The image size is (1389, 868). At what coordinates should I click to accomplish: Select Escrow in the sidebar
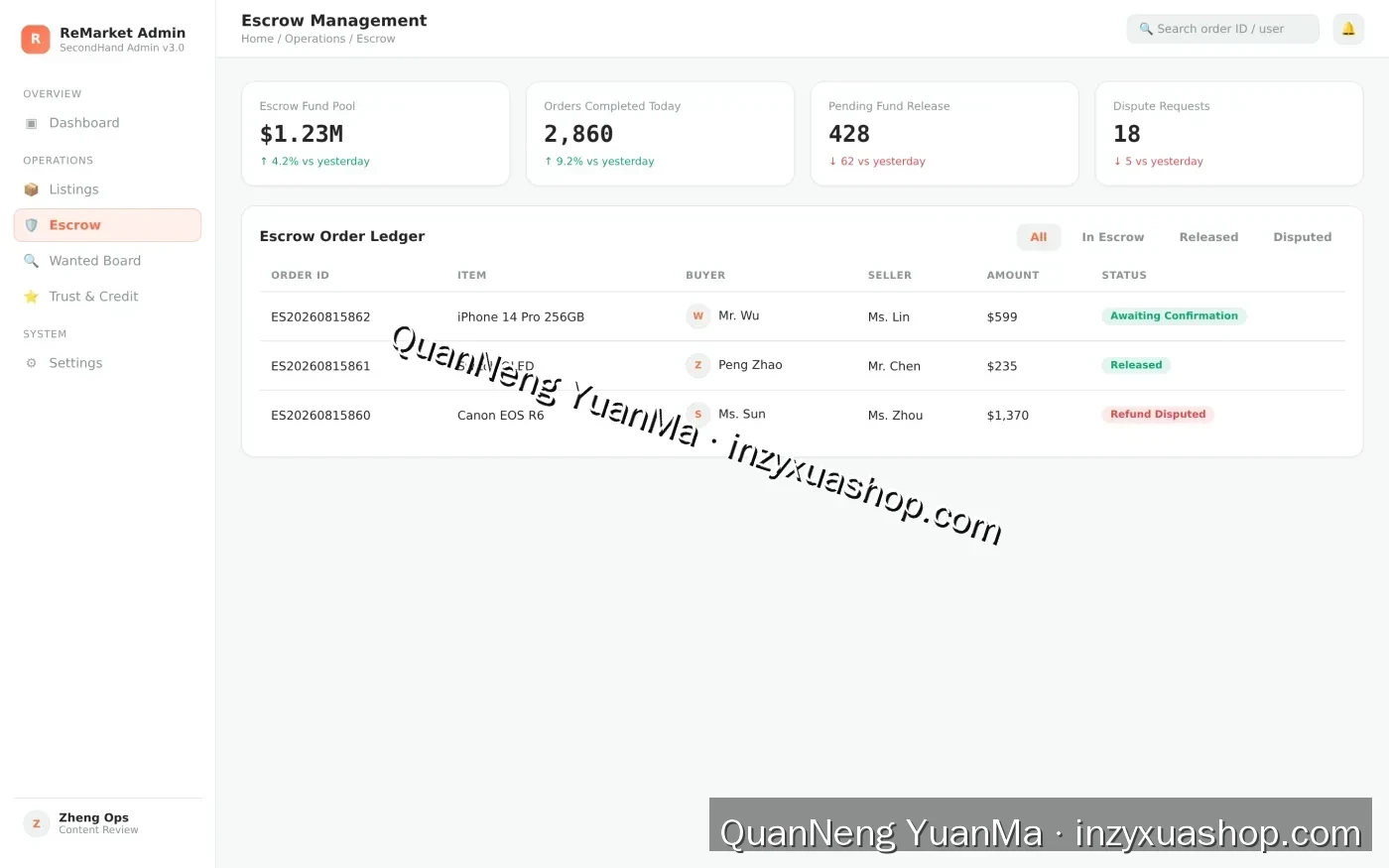tap(107, 225)
